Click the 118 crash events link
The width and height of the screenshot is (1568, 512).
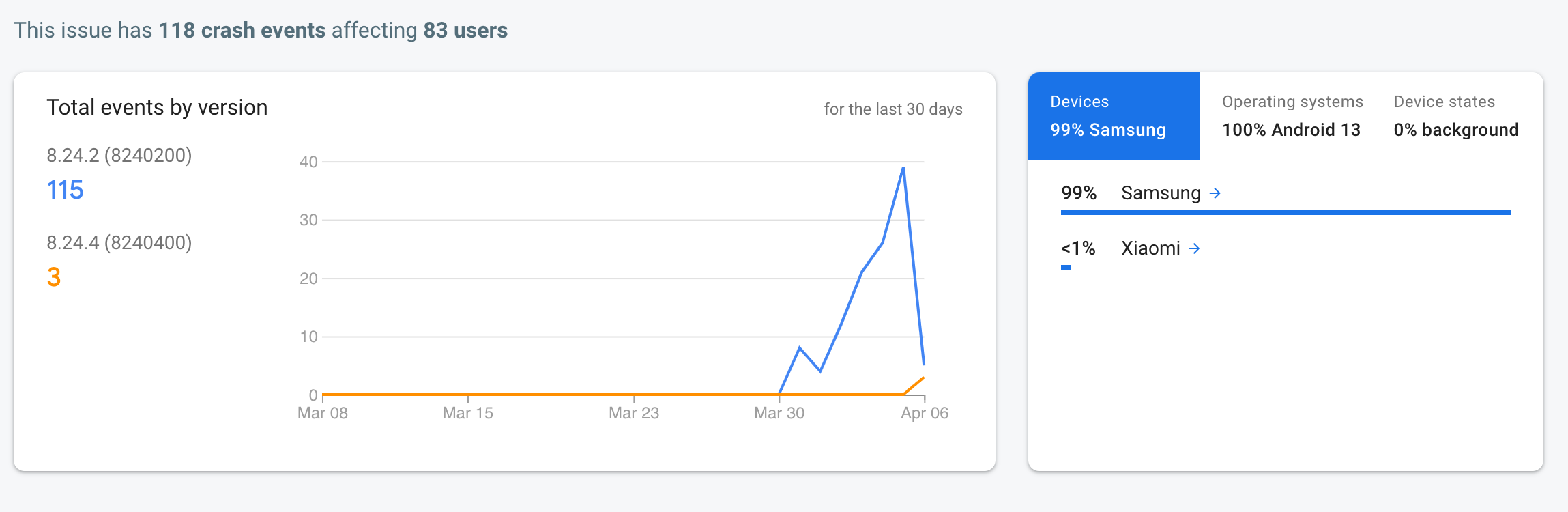[242, 30]
